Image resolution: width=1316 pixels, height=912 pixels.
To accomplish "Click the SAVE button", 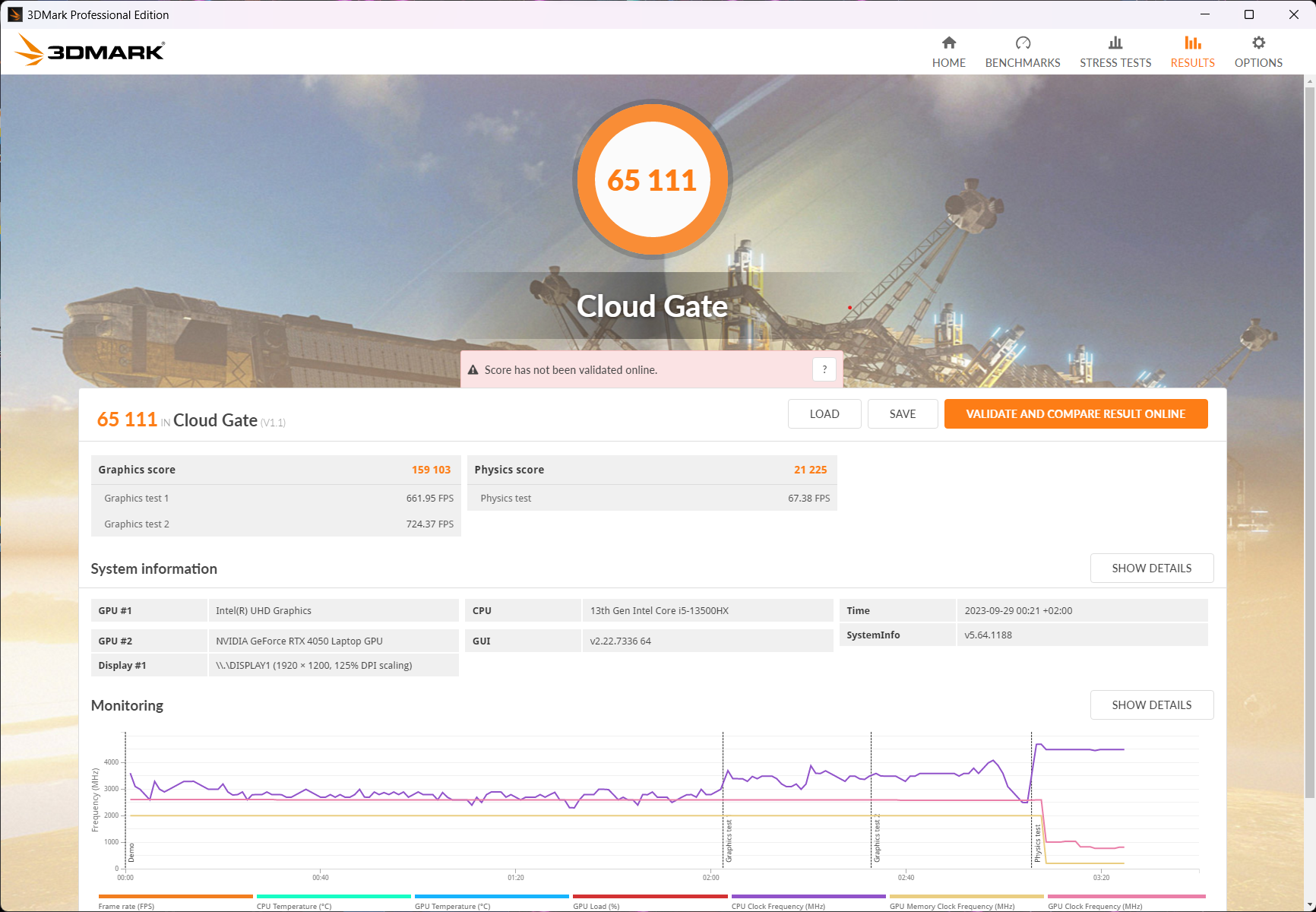I will tap(903, 414).
